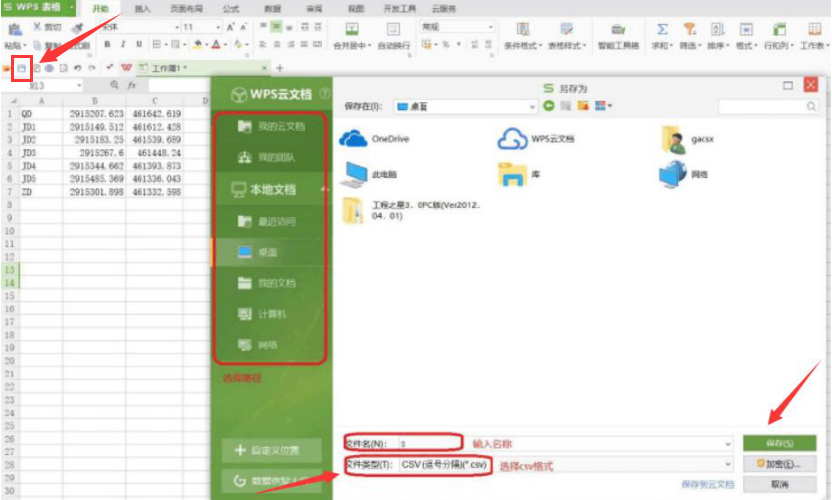The image size is (832, 500).
Task: Click the Undo arrow icon
Action: pyautogui.click(x=77, y=68)
